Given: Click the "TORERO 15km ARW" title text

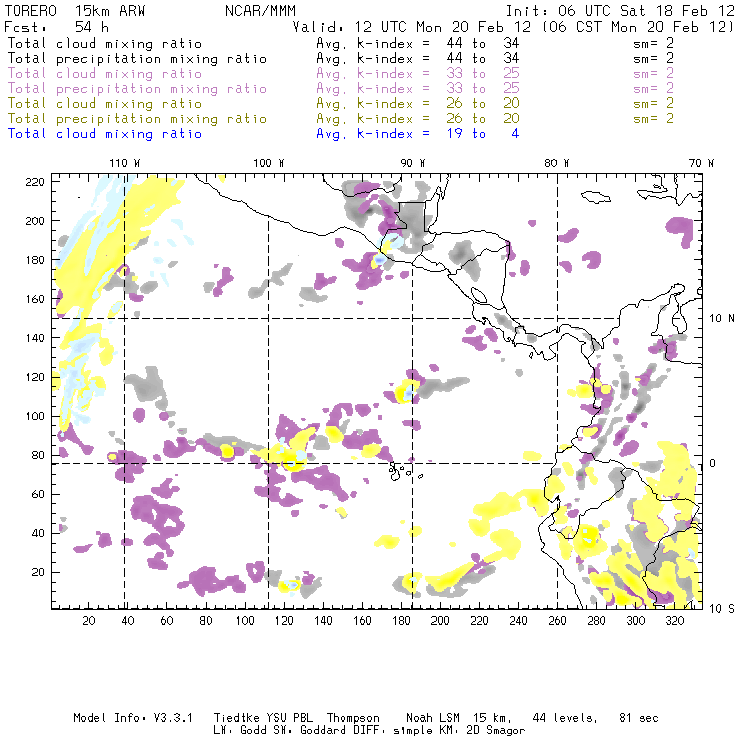Looking at the screenshot, I should 75,11.
